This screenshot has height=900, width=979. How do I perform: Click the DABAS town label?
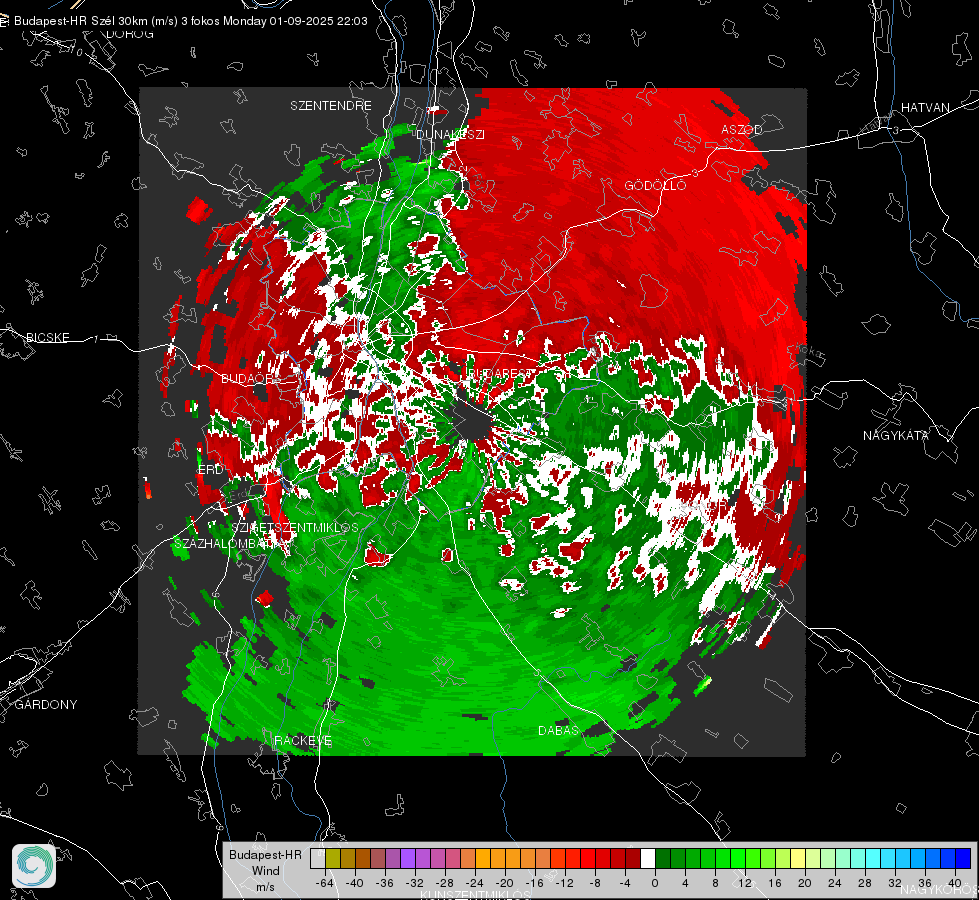pyautogui.click(x=558, y=730)
